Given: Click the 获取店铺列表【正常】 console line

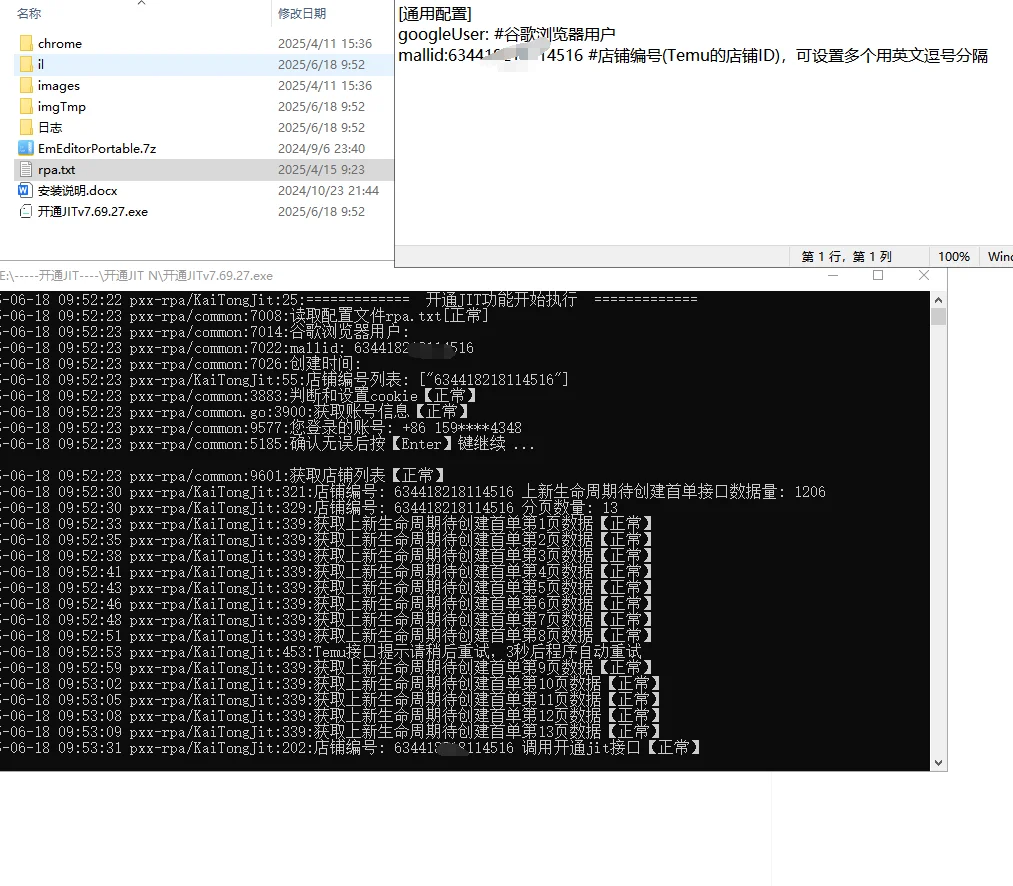Looking at the screenshot, I should pos(224,476).
